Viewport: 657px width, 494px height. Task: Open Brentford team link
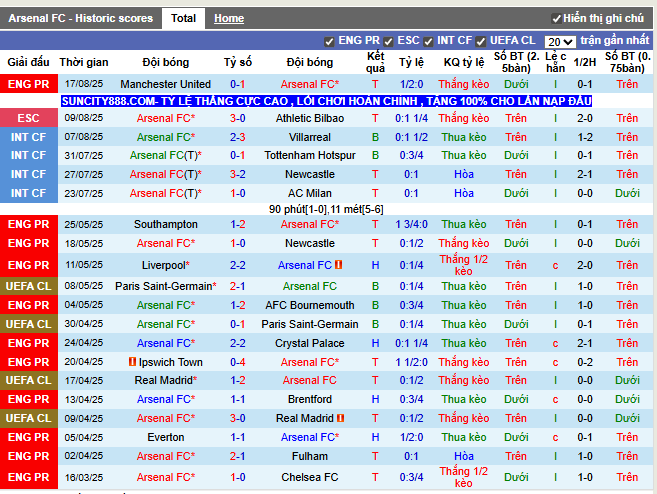[310, 399]
